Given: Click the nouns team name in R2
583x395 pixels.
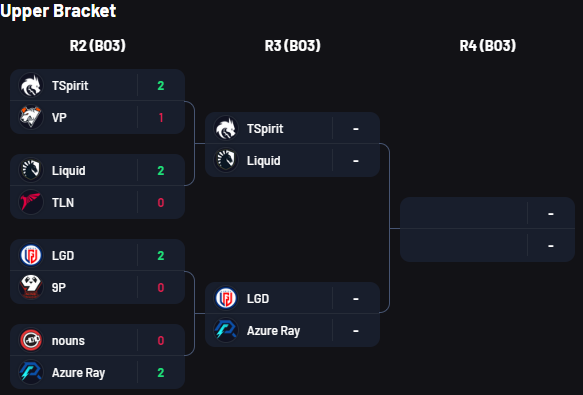Looking at the screenshot, I should (x=68, y=341).
